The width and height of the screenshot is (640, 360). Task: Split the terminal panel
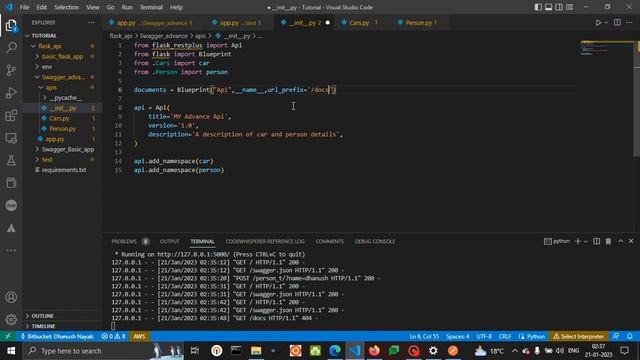[x=596, y=241]
